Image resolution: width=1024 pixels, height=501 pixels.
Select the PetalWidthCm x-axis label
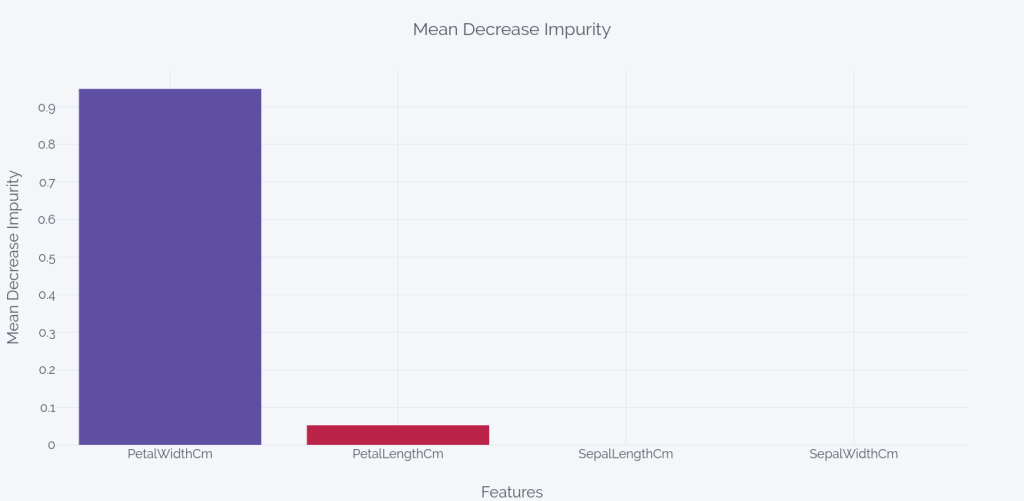(x=170, y=454)
